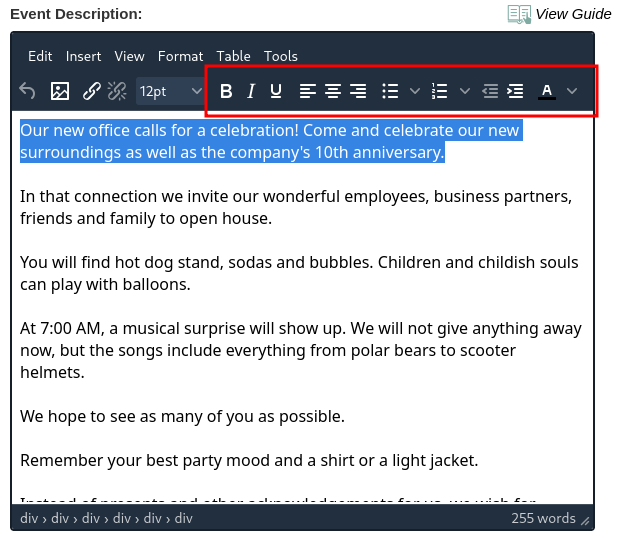Open the Insert menu
This screenshot has width=619, height=538.
(x=83, y=56)
